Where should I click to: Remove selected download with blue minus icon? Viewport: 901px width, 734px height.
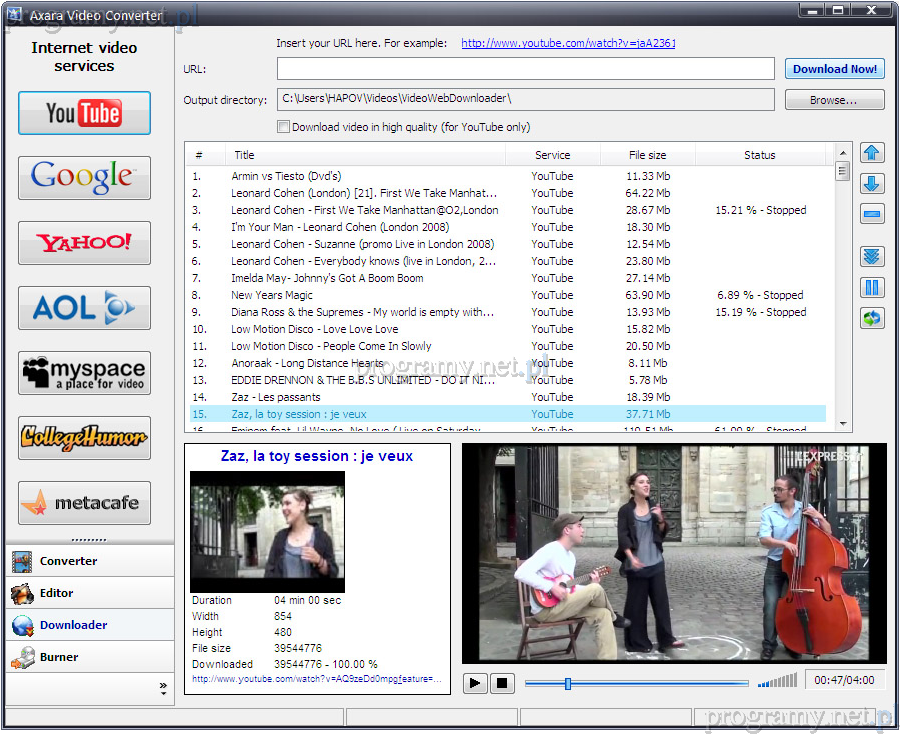(872, 214)
